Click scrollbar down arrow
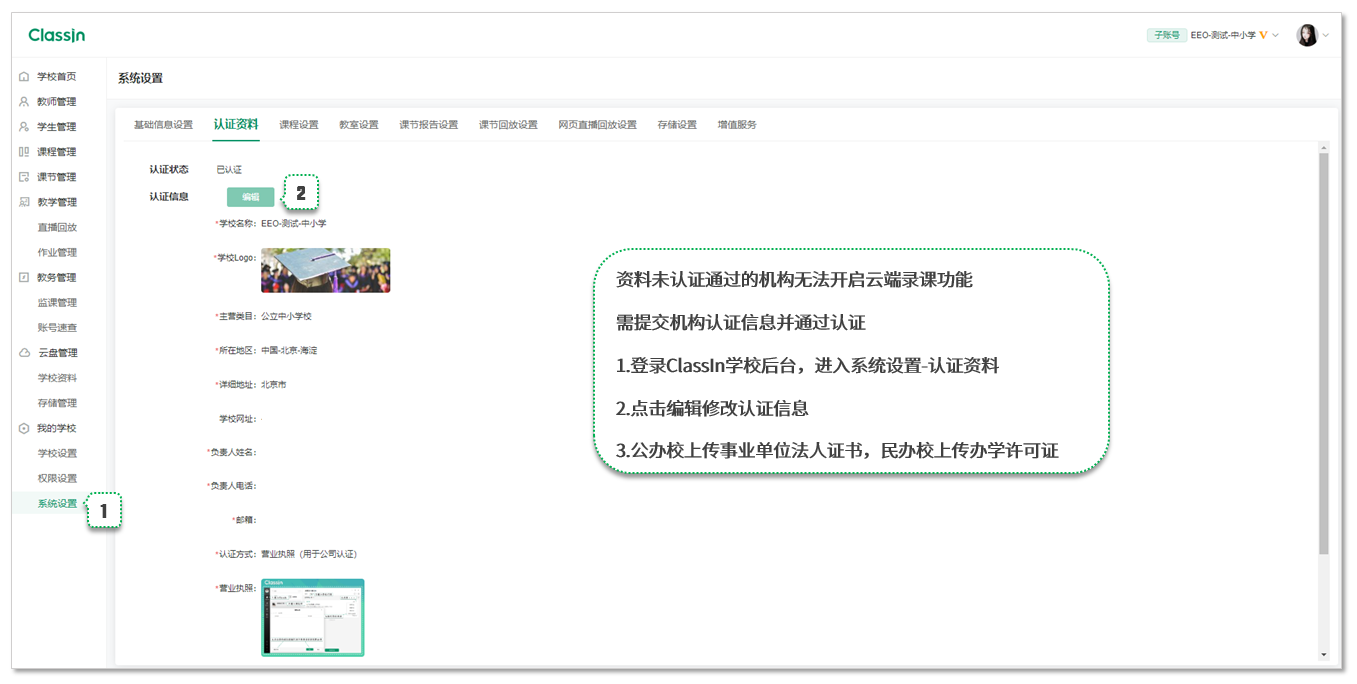 [x=1324, y=655]
